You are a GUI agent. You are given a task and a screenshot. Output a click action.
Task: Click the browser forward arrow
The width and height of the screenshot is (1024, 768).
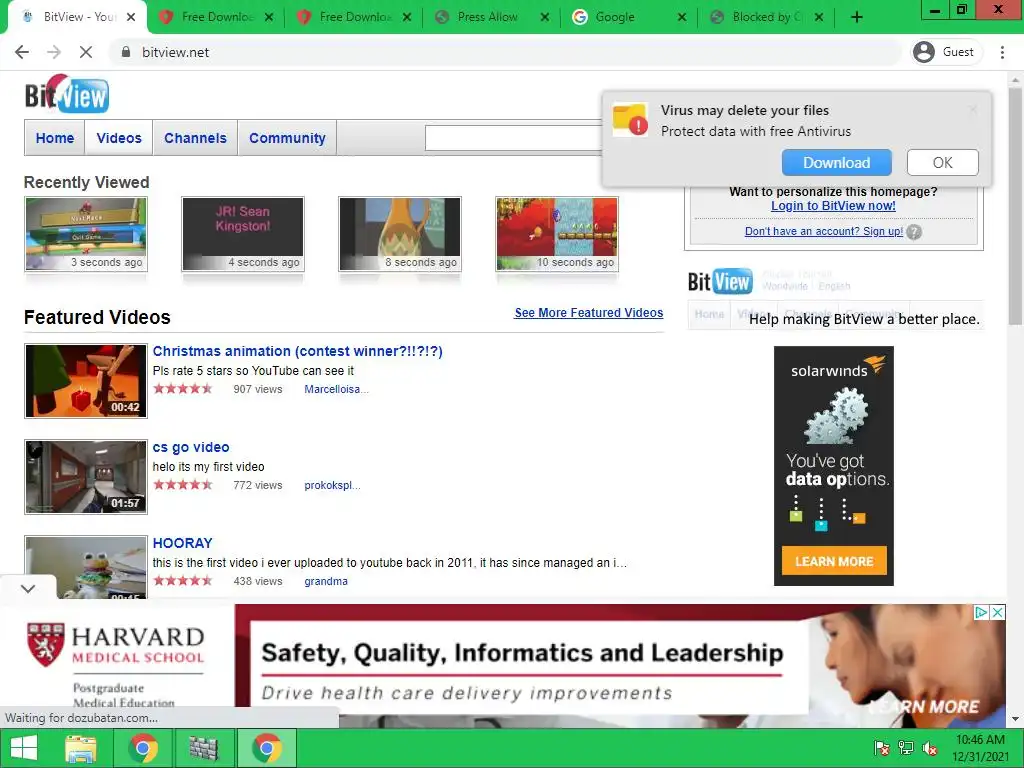(54, 52)
